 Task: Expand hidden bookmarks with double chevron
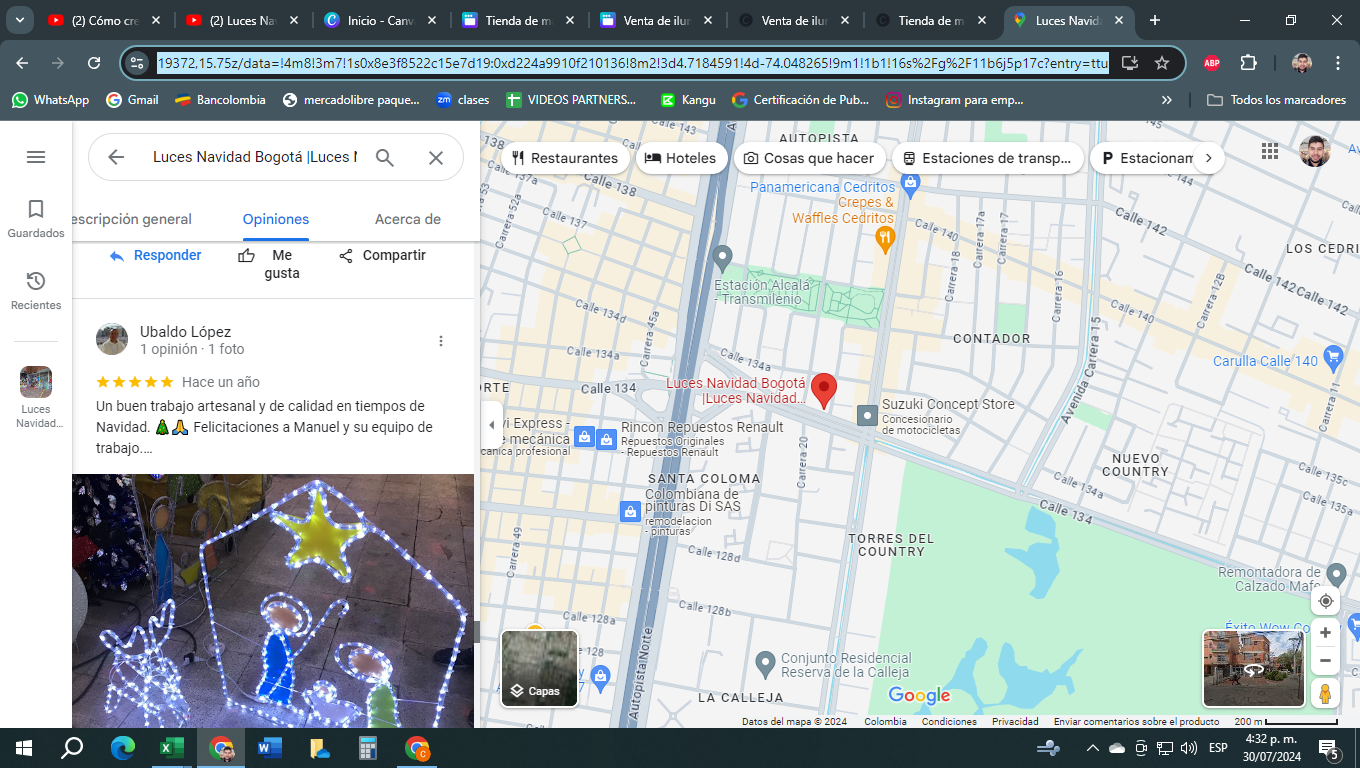(x=1167, y=100)
